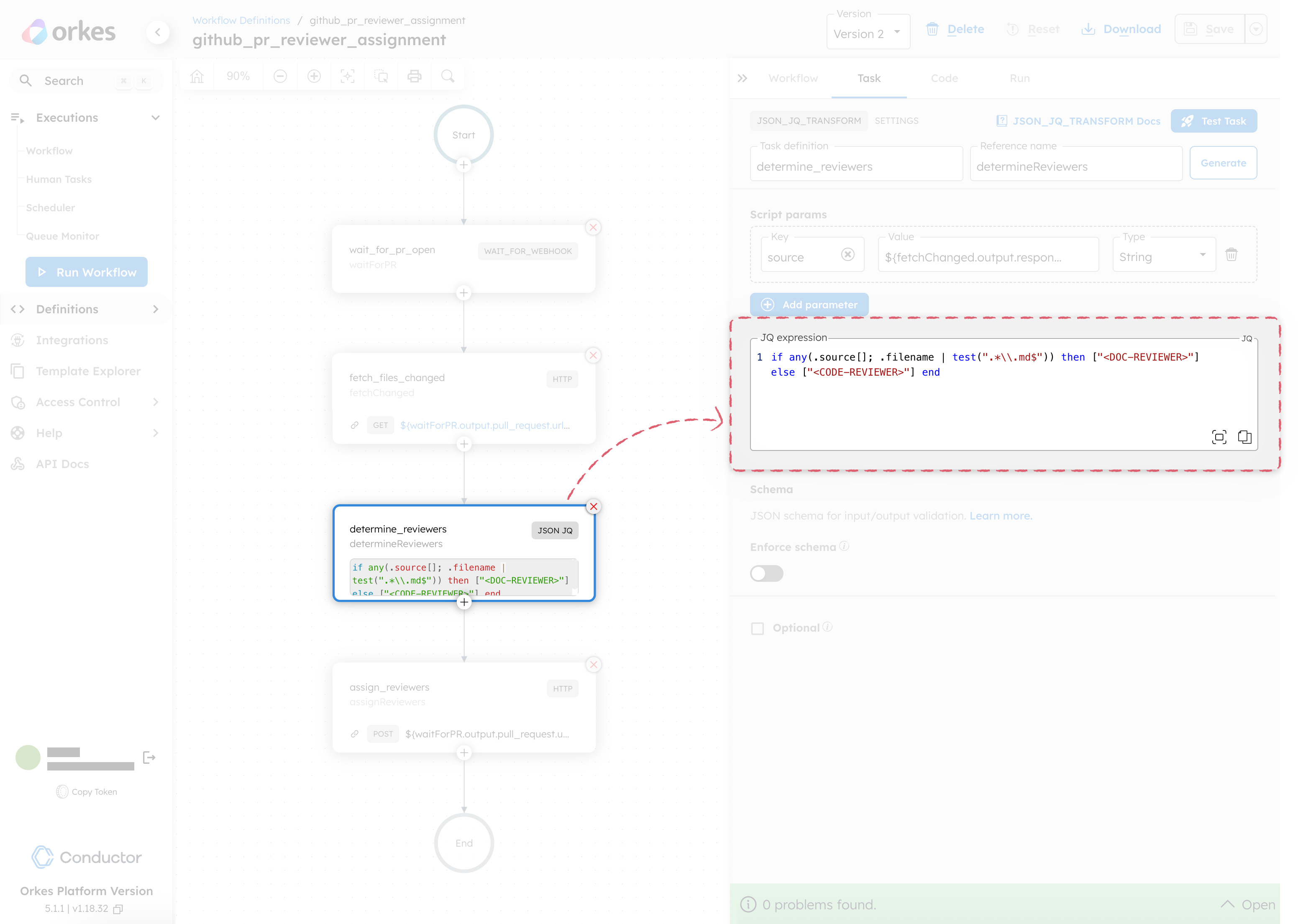
Task: Open the String type dropdown
Action: coord(1203,255)
